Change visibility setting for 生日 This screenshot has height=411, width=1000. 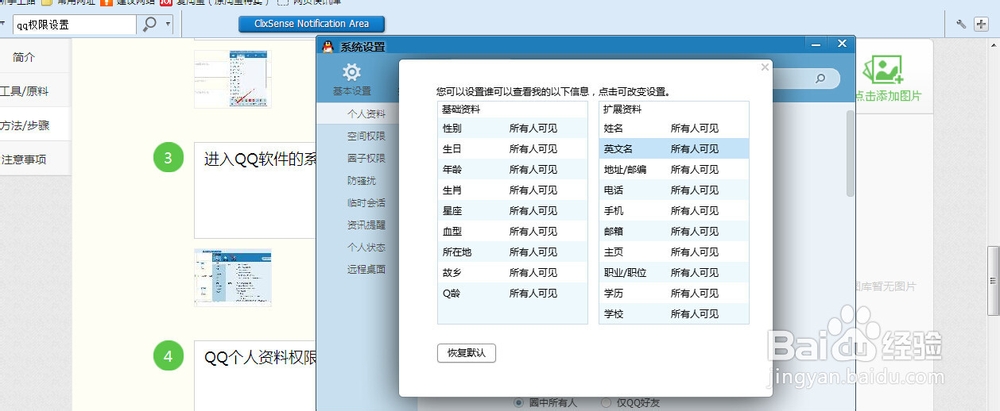pyautogui.click(x=533, y=149)
